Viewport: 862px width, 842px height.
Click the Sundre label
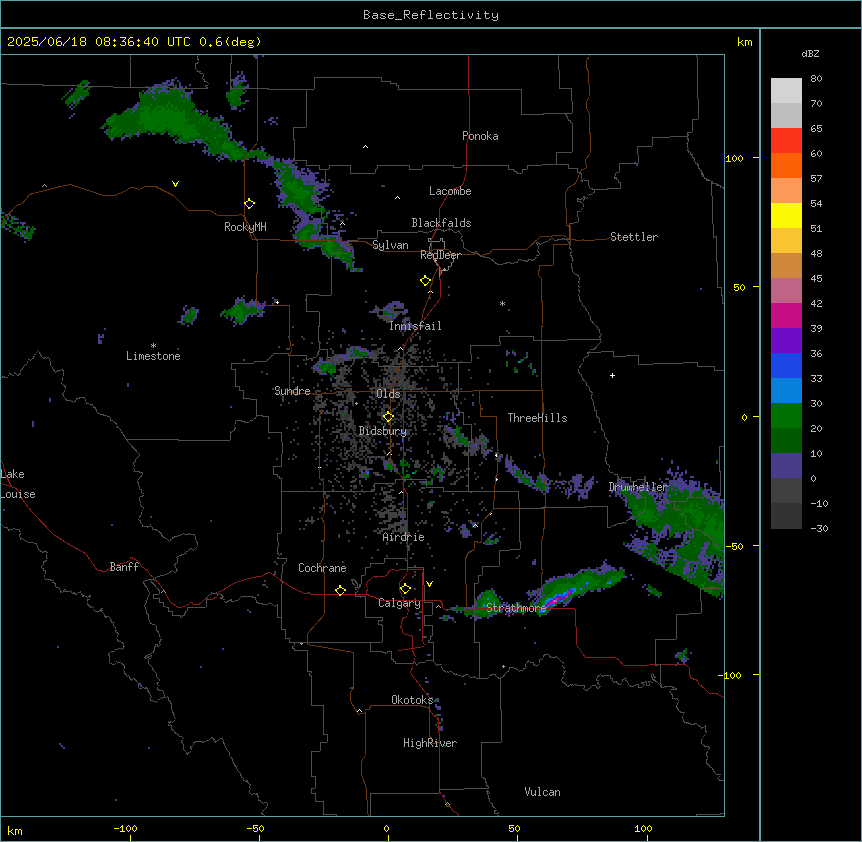coord(292,391)
